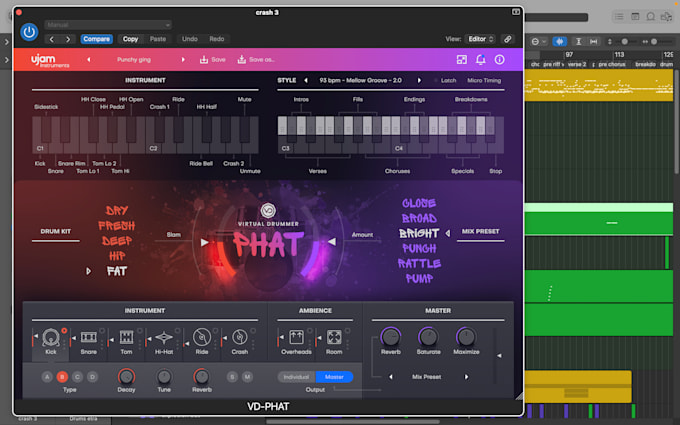Select kick Type B
The image size is (680, 425).
coord(62,377)
